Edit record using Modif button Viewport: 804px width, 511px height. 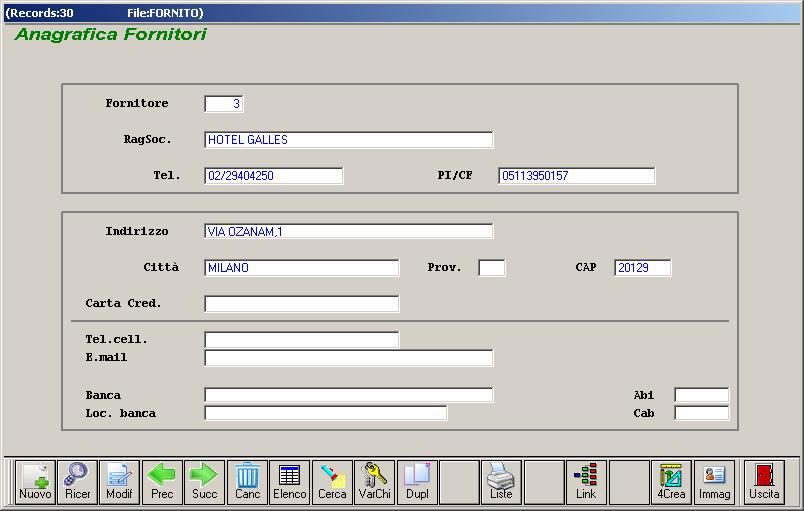point(119,482)
